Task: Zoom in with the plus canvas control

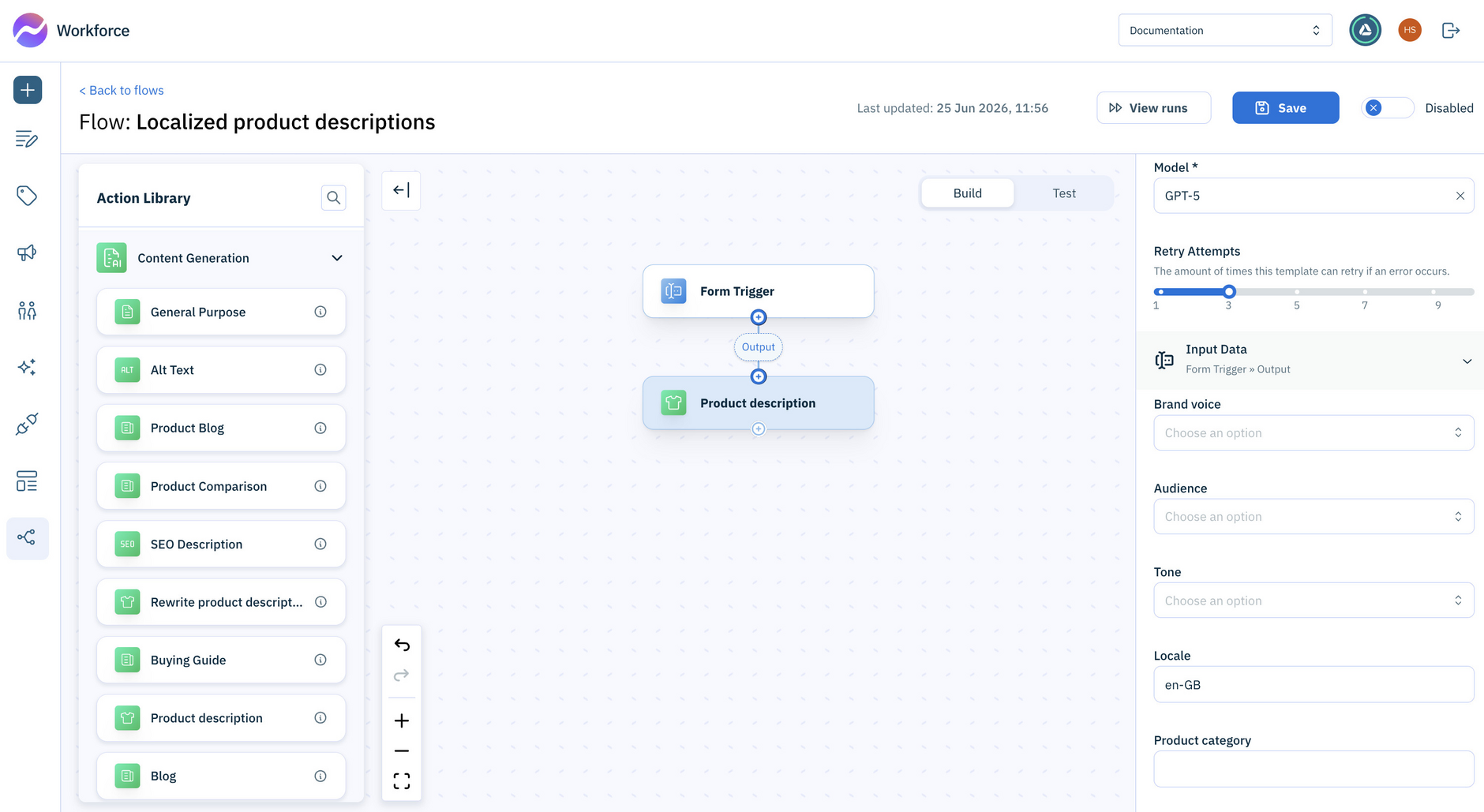Action: click(402, 720)
